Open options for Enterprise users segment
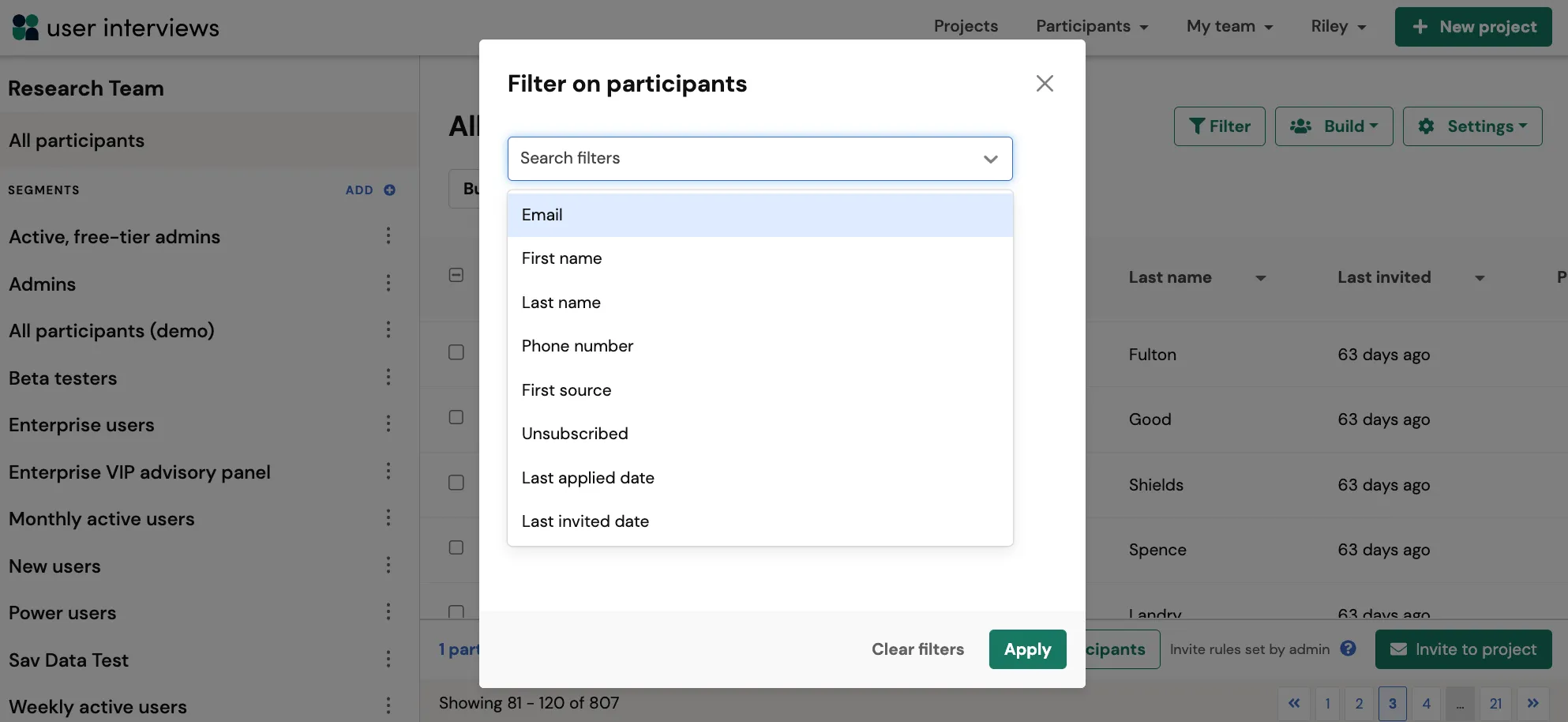1568x722 pixels. click(388, 424)
